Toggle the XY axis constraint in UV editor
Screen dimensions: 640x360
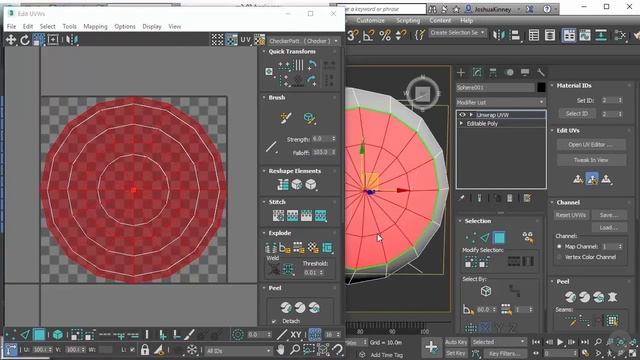(296, 335)
